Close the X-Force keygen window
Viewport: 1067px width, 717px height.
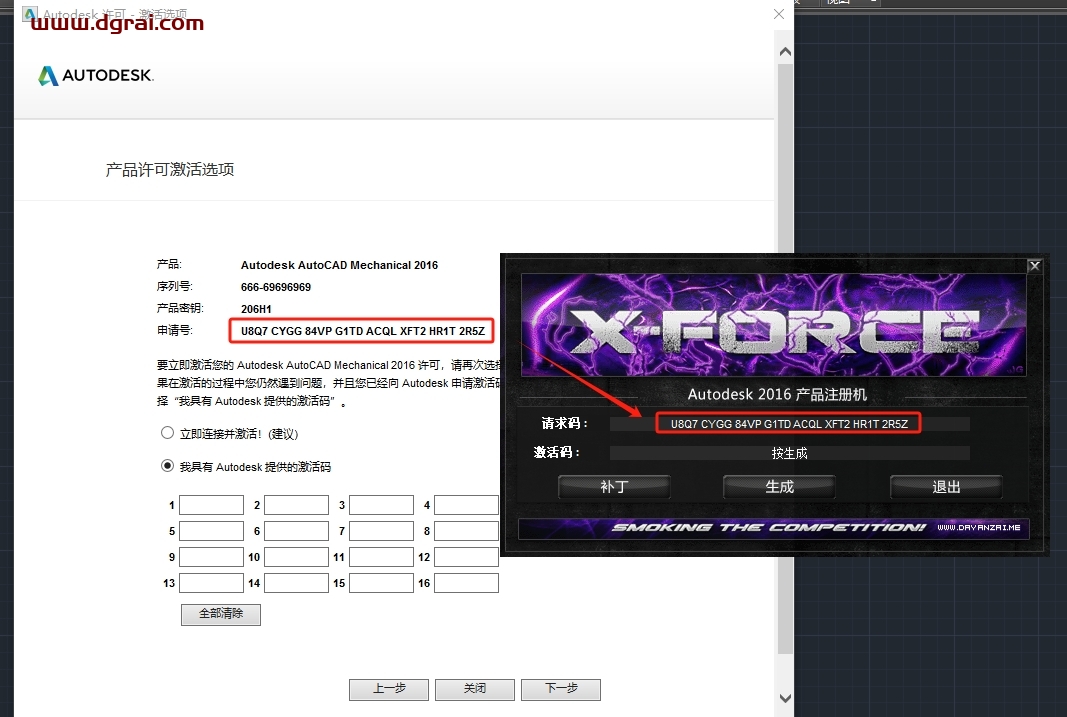tap(1034, 265)
